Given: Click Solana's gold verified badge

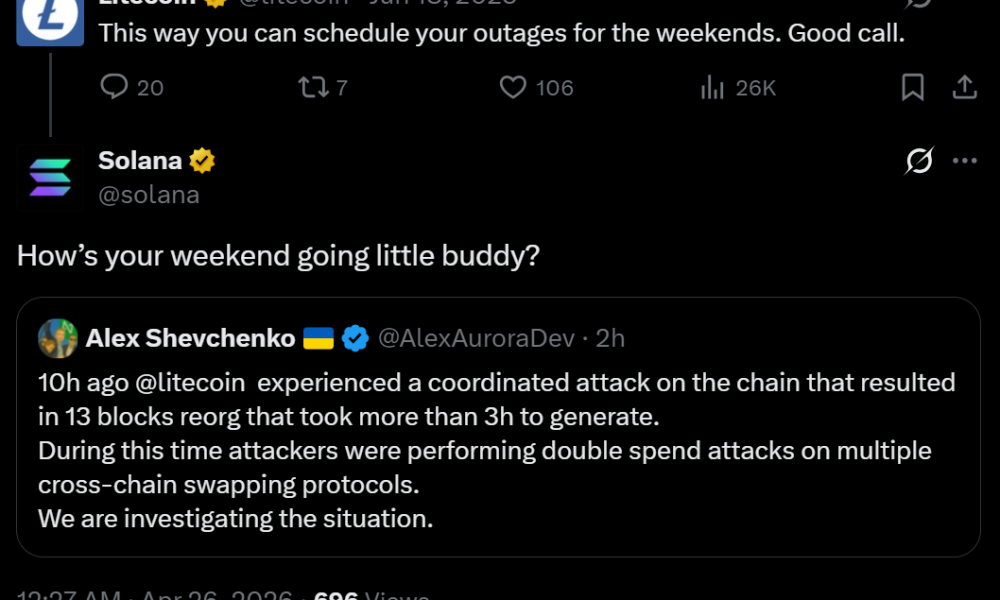Looking at the screenshot, I should tap(203, 159).
